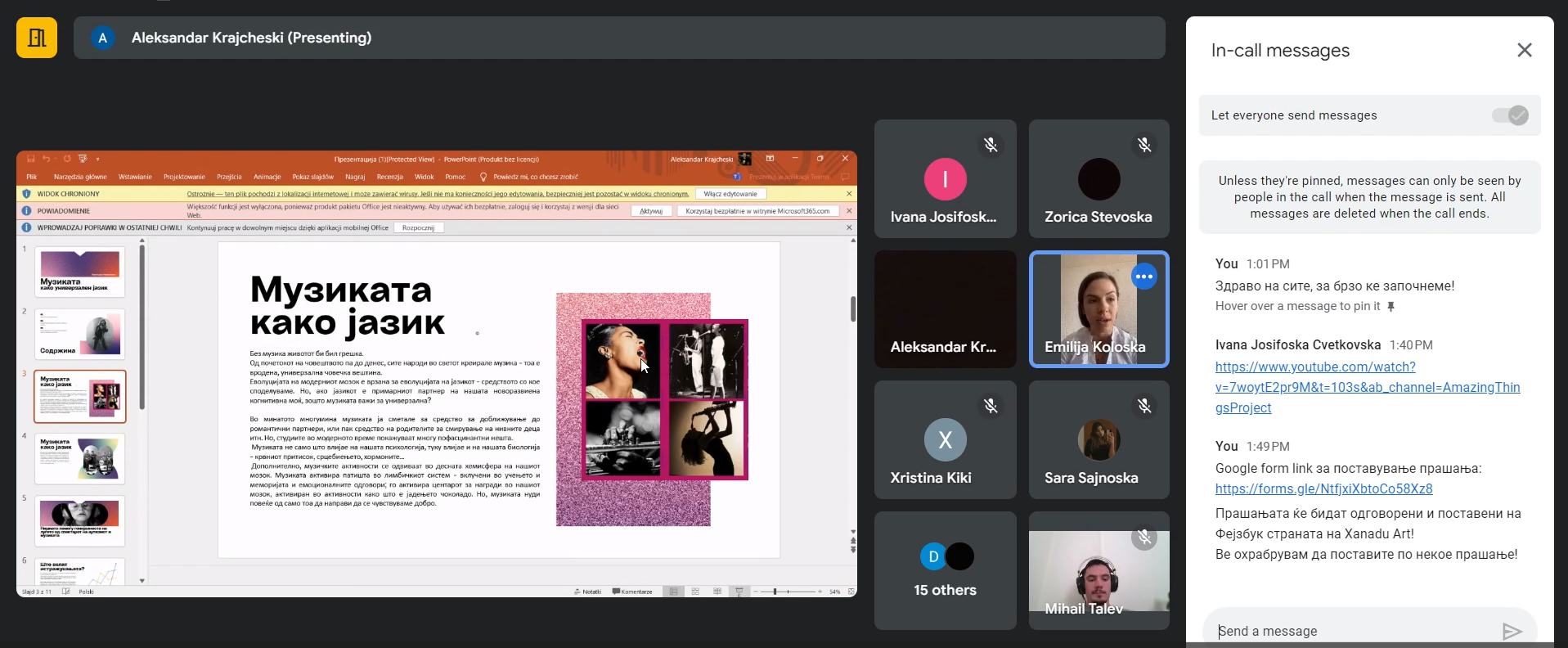Toggle Let everyone send messages switch

click(1510, 115)
